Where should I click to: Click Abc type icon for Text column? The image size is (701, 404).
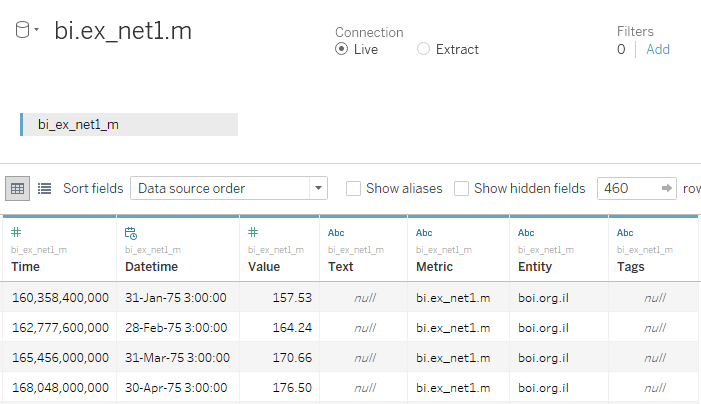(336, 233)
